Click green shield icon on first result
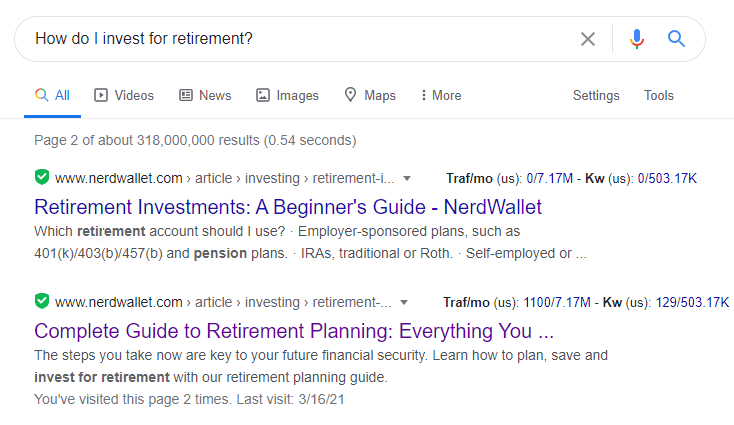Screen dimensions: 734x425 point(41,178)
